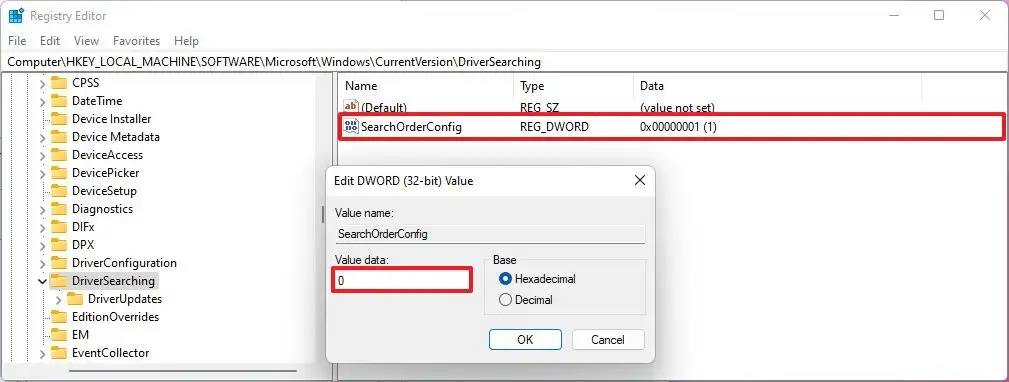Image resolution: width=1009 pixels, height=382 pixels.
Task: Select the EditionOverrides tree label
Action: (x=115, y=317)
